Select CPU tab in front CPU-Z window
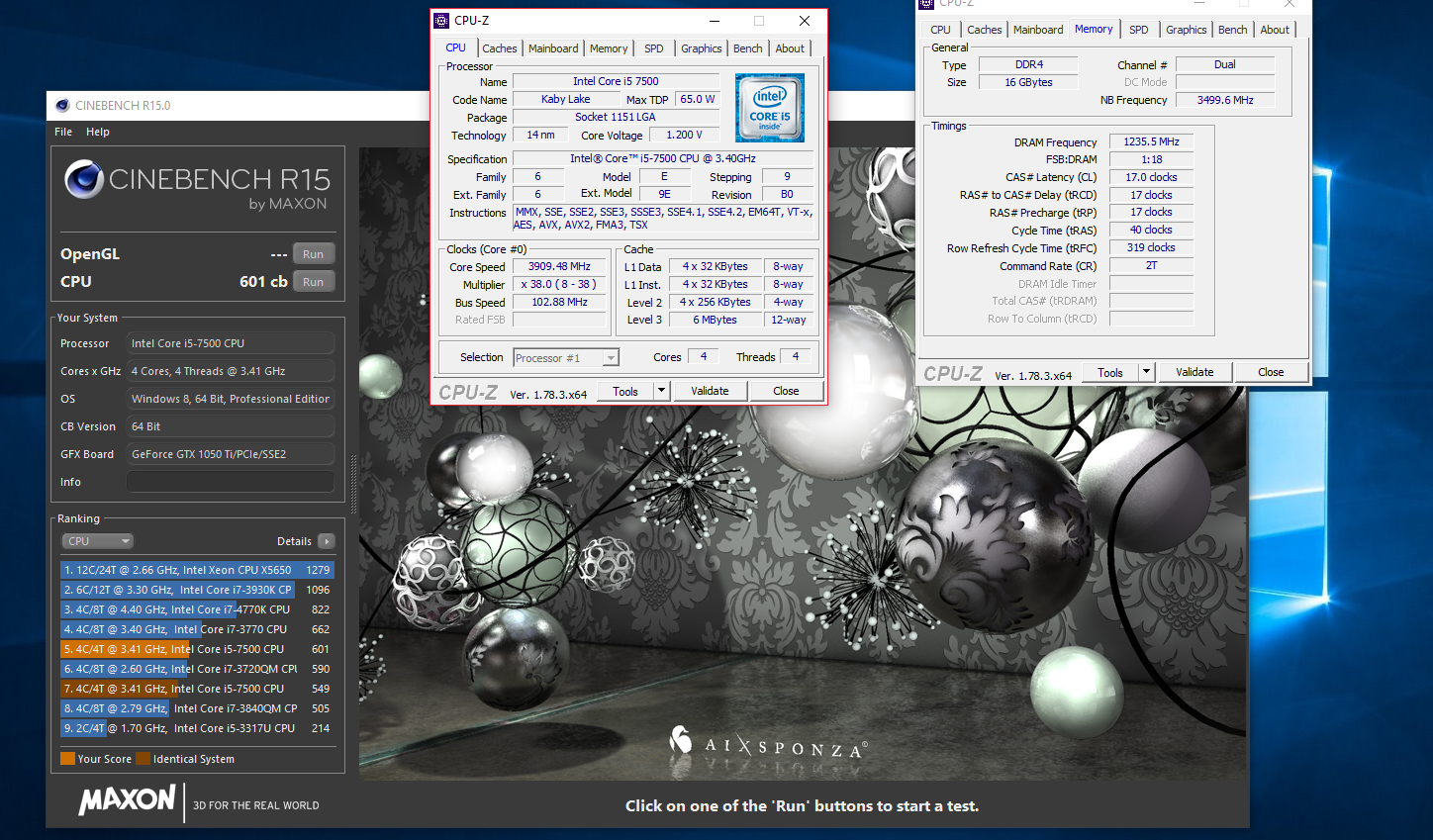The image size is (1433, 840). [x=456, y=47]
